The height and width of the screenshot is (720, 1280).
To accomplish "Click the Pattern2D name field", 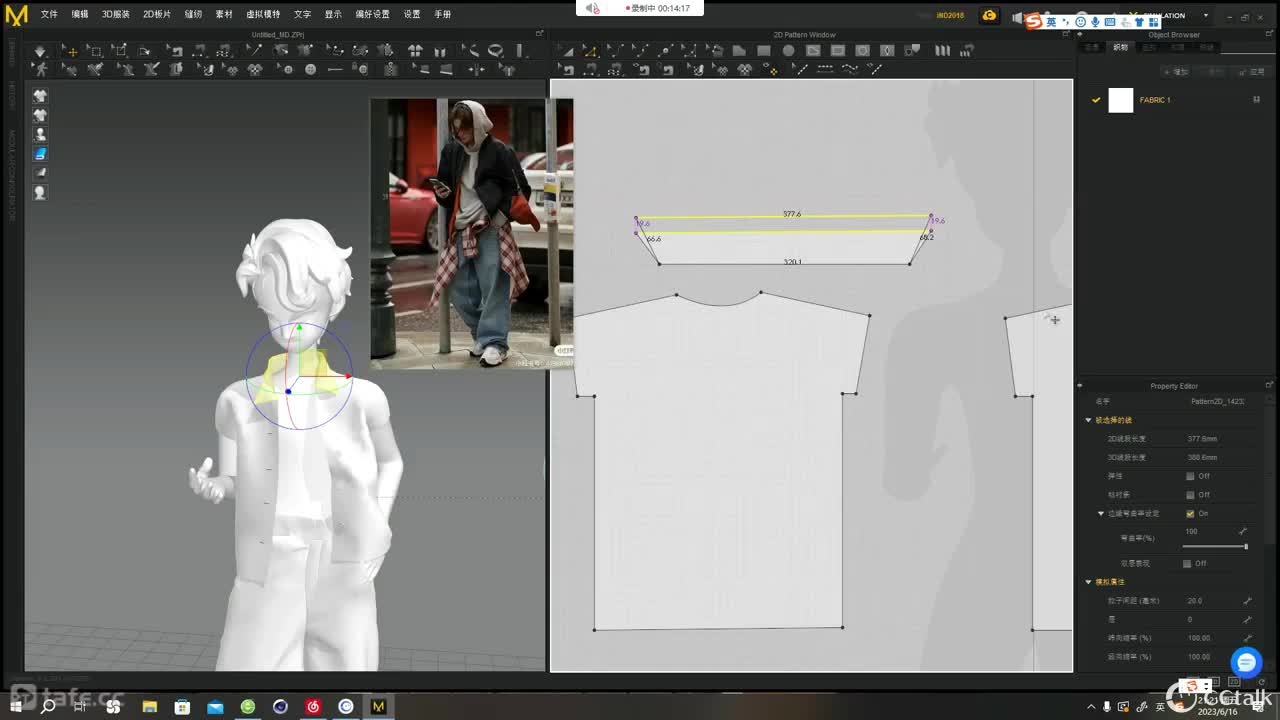I will point(1217,401).
